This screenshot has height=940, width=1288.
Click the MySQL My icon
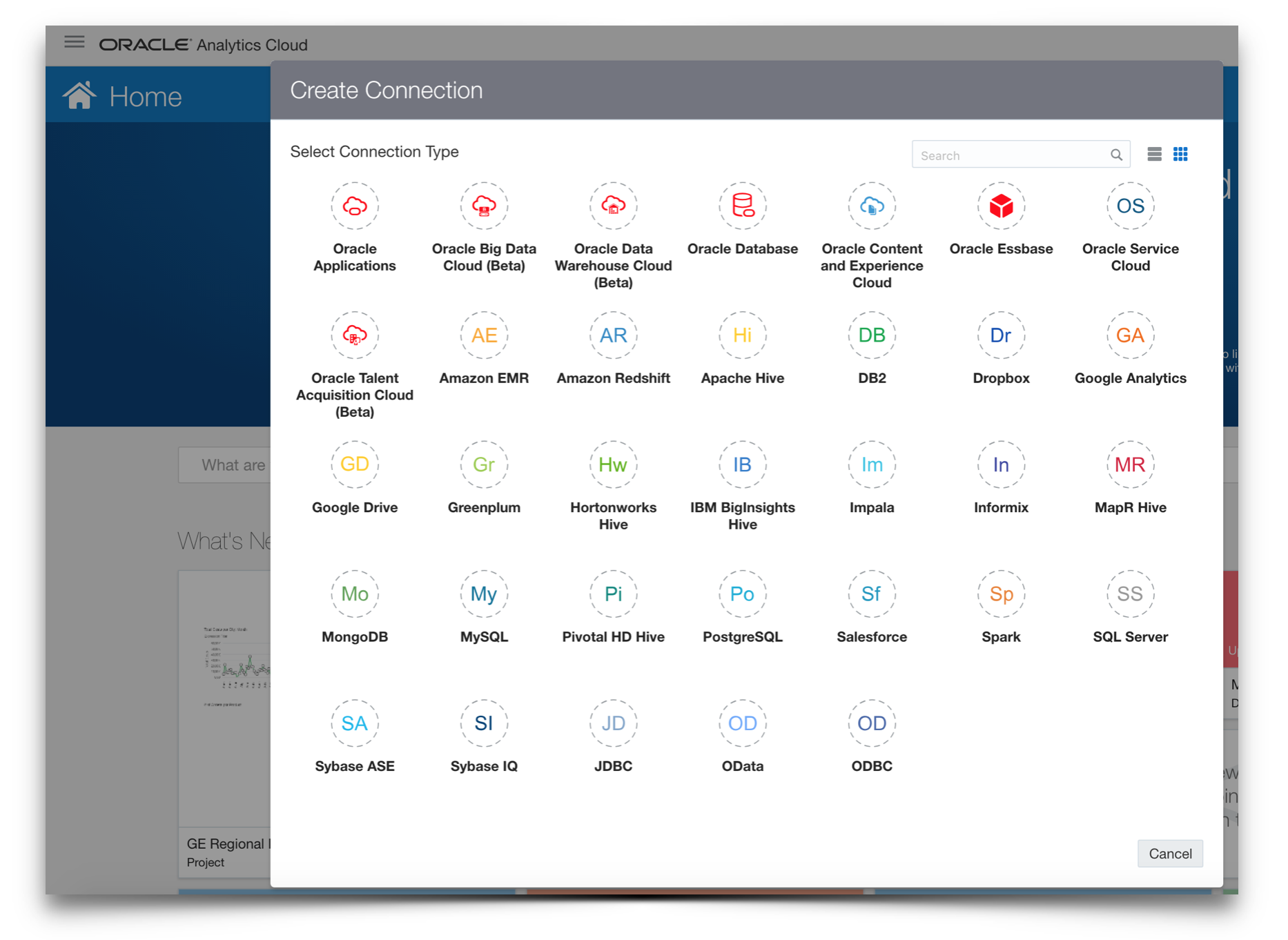point(484,594)
